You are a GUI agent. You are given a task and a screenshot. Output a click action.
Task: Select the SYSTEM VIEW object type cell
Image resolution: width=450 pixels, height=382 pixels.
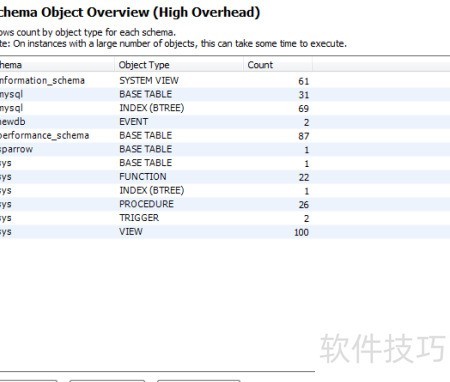click(x=149, y=81)
